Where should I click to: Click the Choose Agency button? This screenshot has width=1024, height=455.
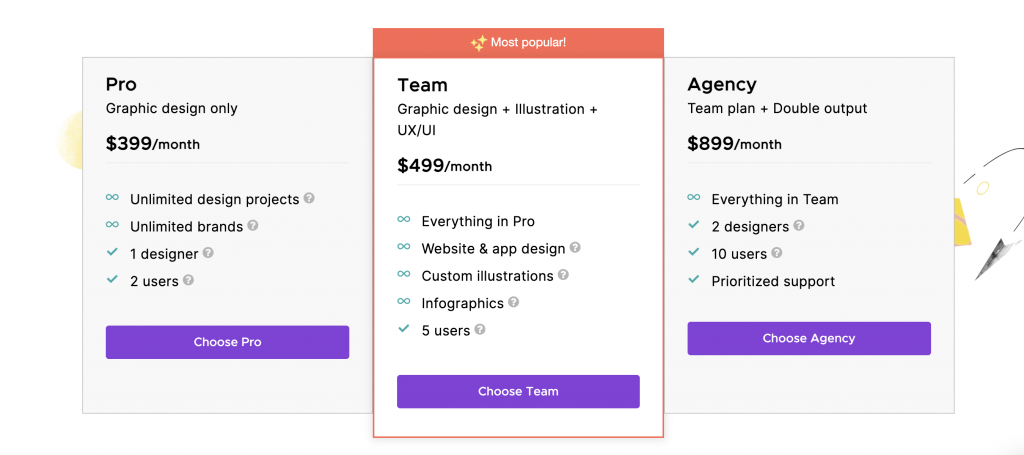[808, 338]
